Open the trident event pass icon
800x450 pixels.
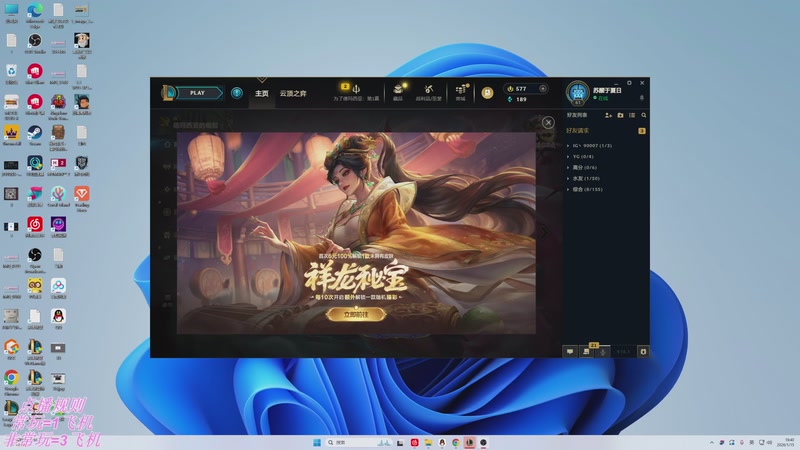click(356, 89)
